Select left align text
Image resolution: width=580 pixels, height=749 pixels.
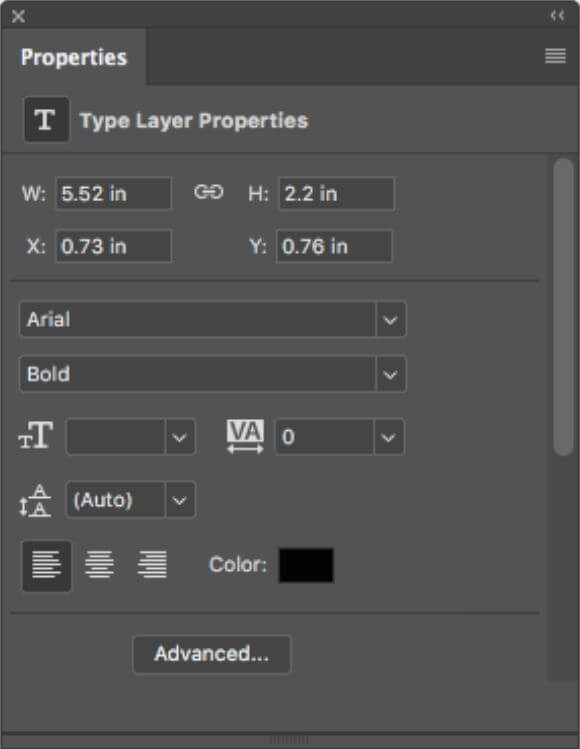[x=46, y=566]
